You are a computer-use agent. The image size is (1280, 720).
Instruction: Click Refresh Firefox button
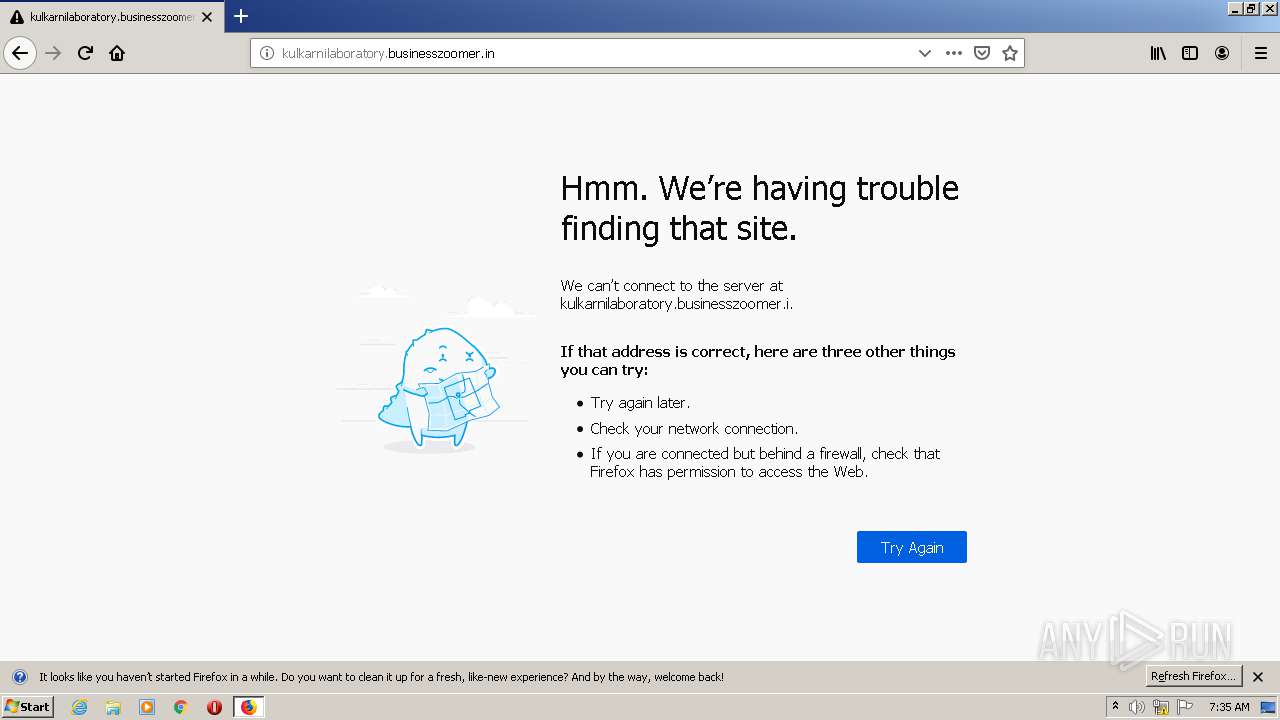tap(1193, 676)
